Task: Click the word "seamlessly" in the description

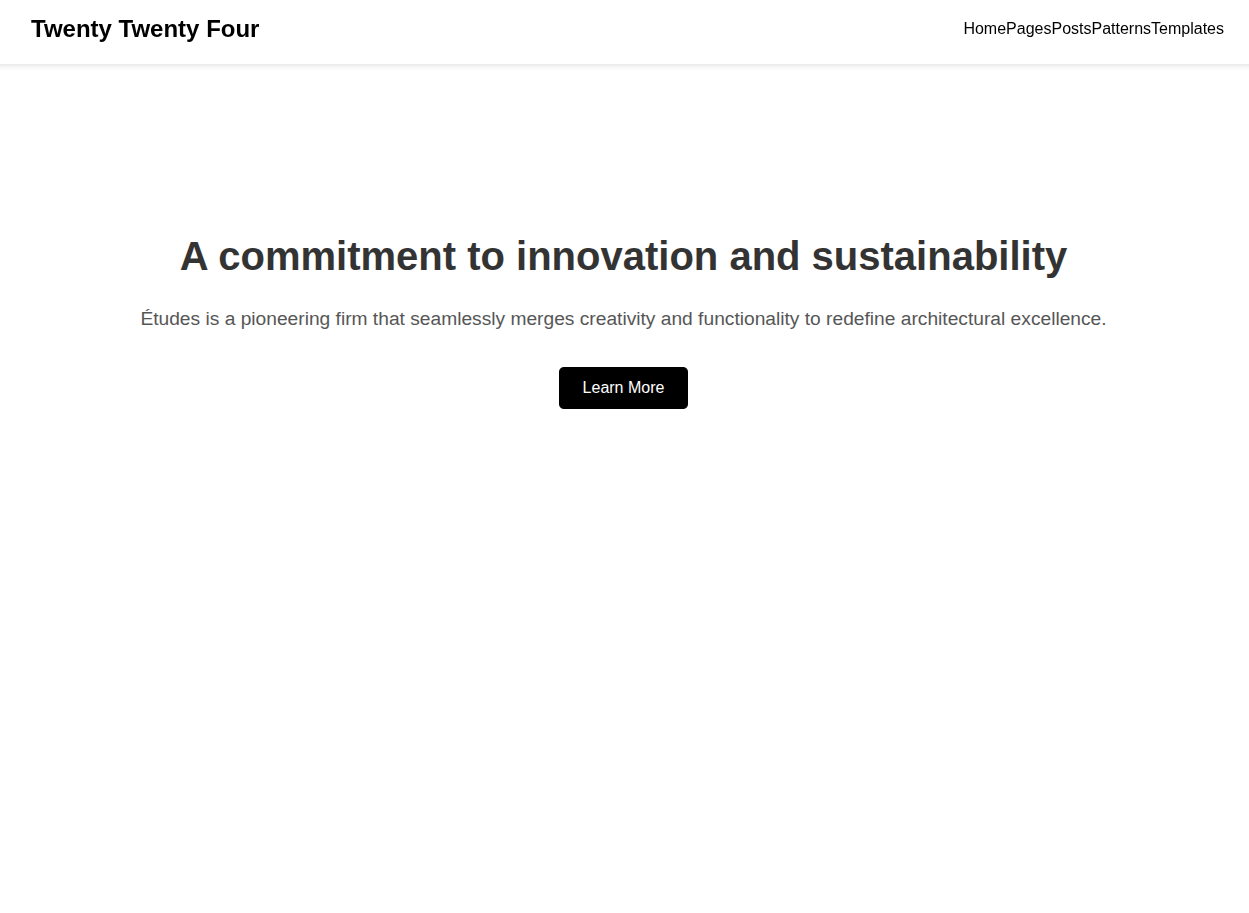Action: click(x=457, y=319)
